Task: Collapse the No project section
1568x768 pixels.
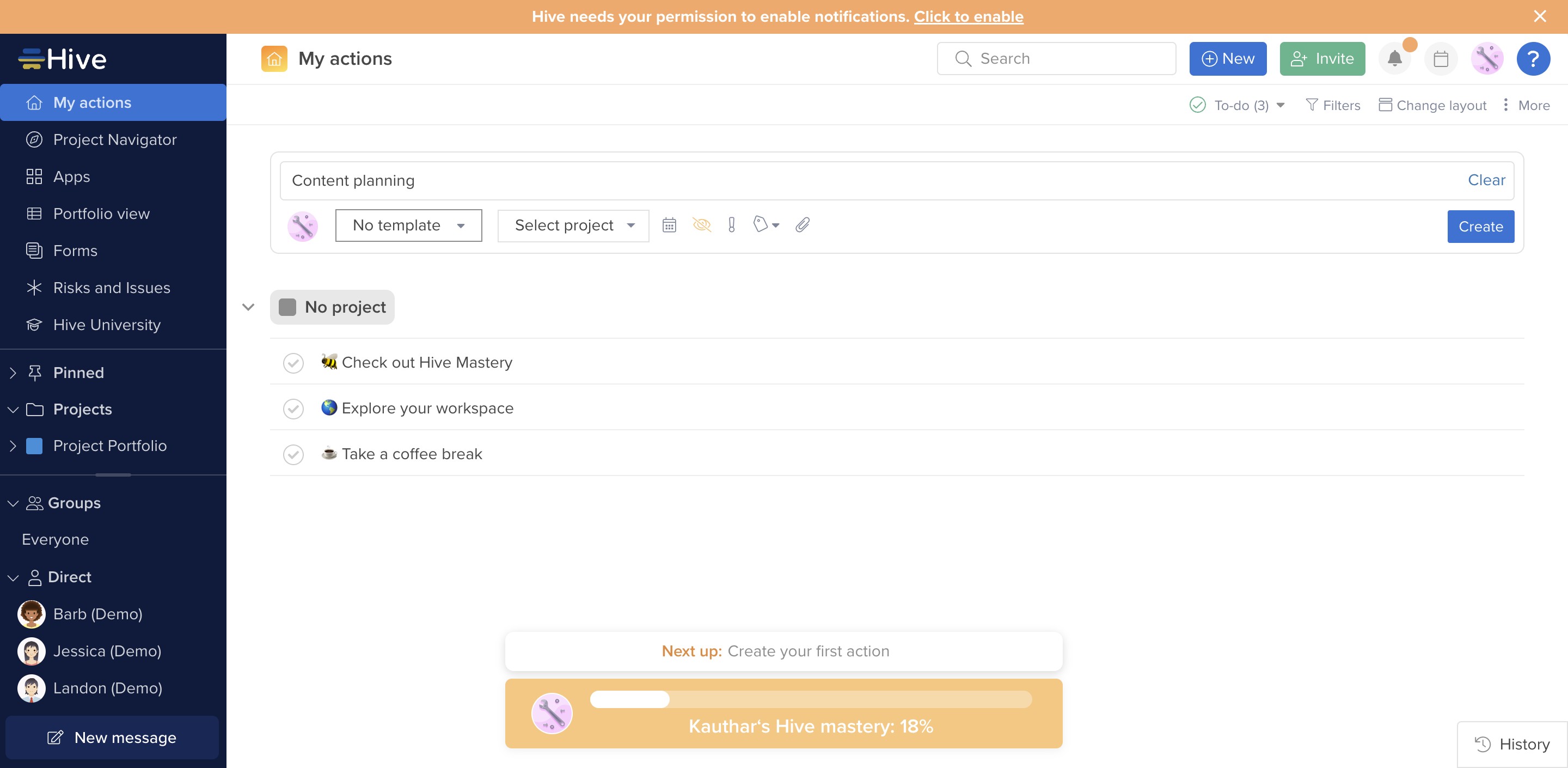Action: pyautogui.click(x=248, y=307)
